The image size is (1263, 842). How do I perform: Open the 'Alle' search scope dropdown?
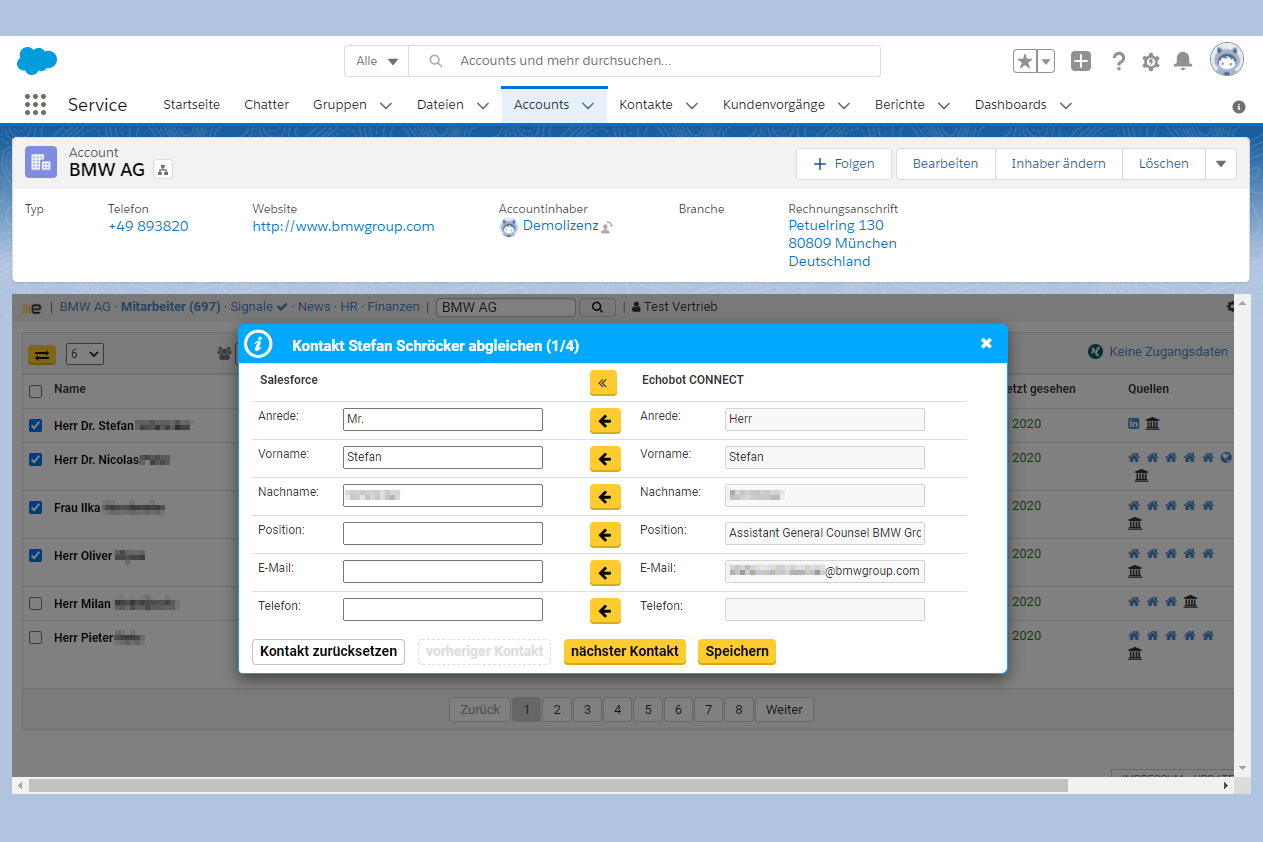376,61
